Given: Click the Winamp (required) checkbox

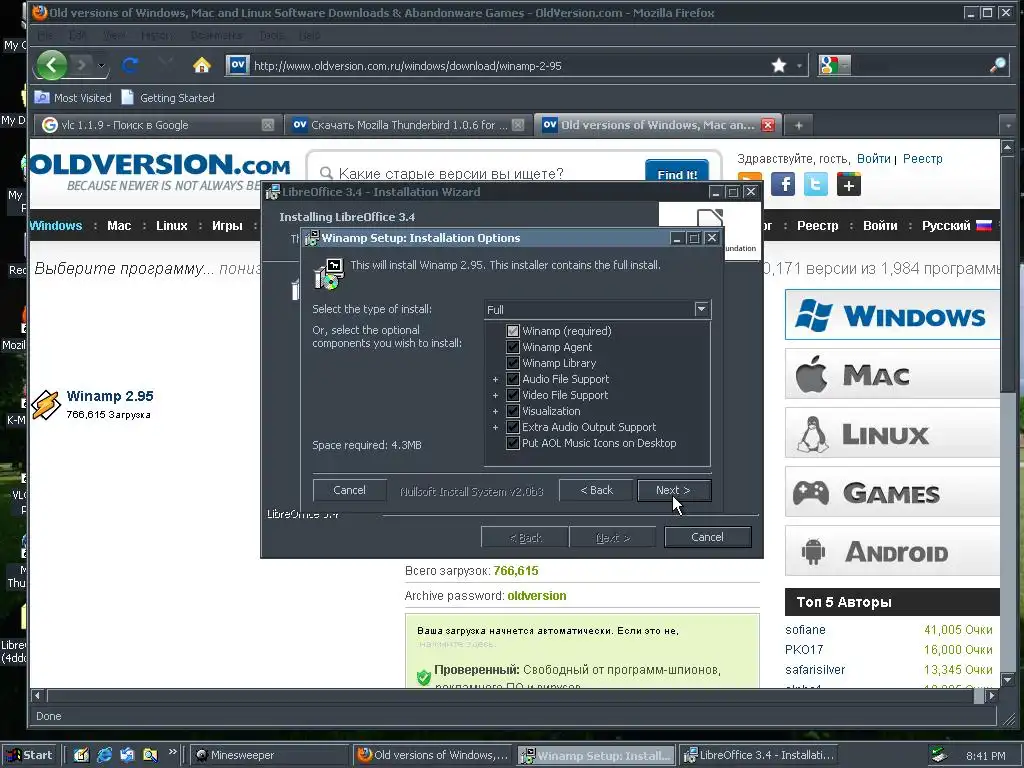Looking at the screenshot, I should click(x=513, y=331).
